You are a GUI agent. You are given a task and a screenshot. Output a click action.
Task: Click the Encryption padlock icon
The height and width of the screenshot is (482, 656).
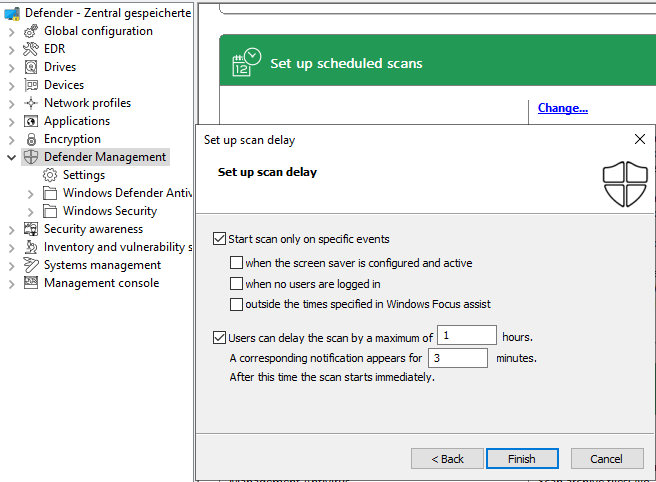(x=31, y=139)
